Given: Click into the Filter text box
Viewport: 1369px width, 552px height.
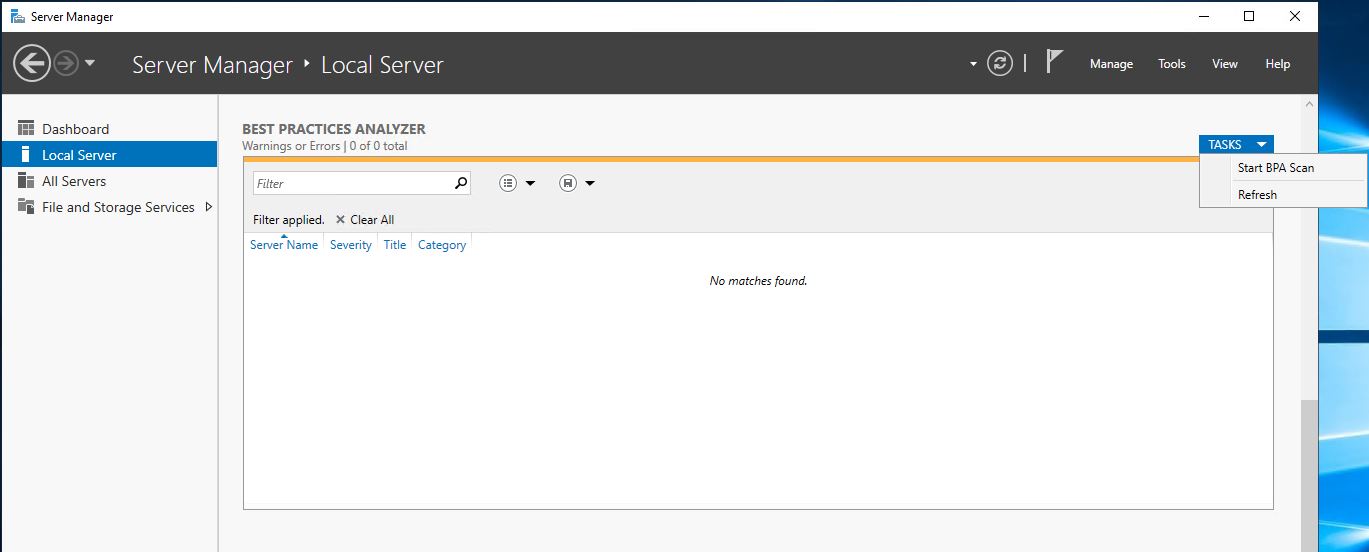Looking at the screenshot, I should [352, 184].
